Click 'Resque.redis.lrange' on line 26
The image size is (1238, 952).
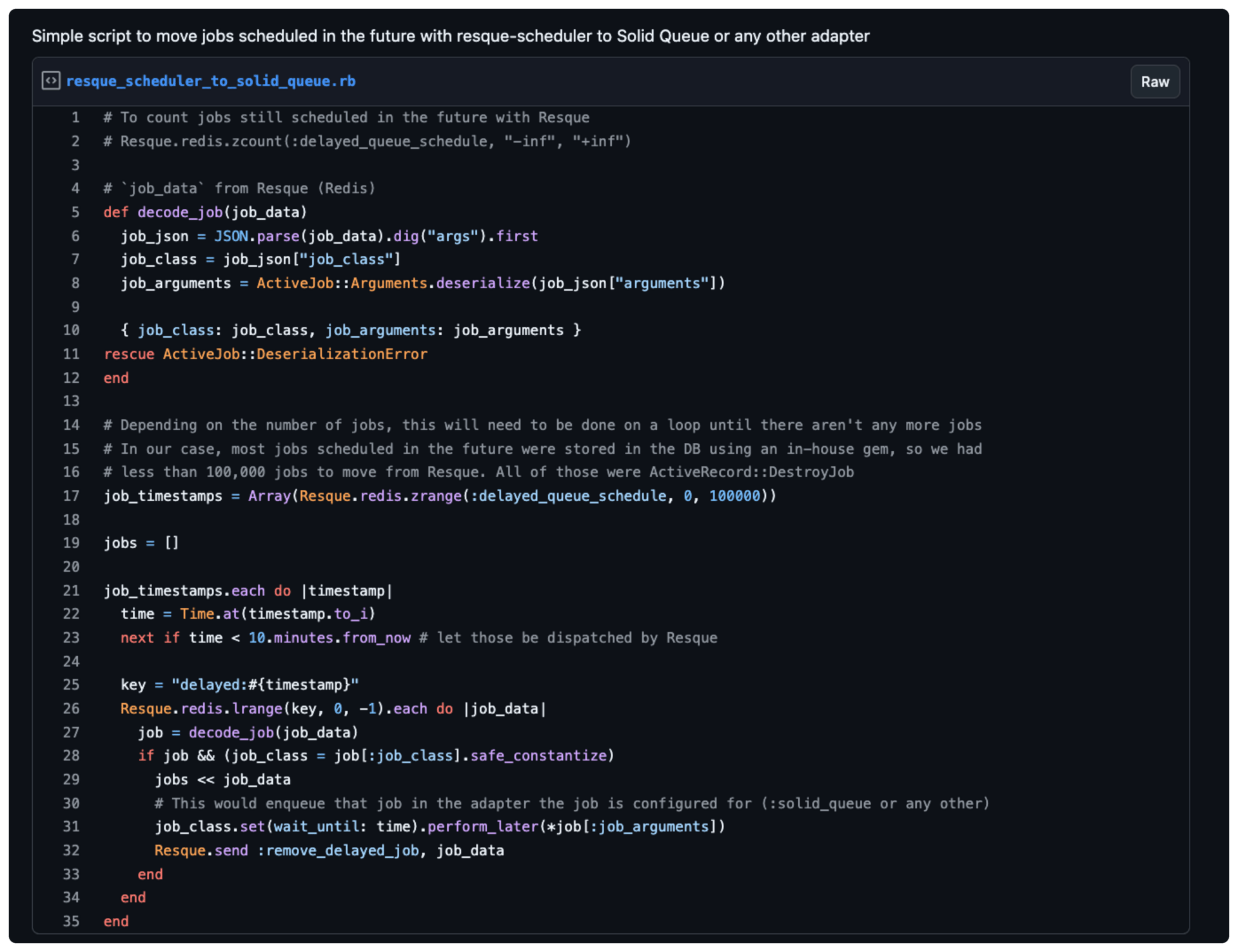[201, 709]
